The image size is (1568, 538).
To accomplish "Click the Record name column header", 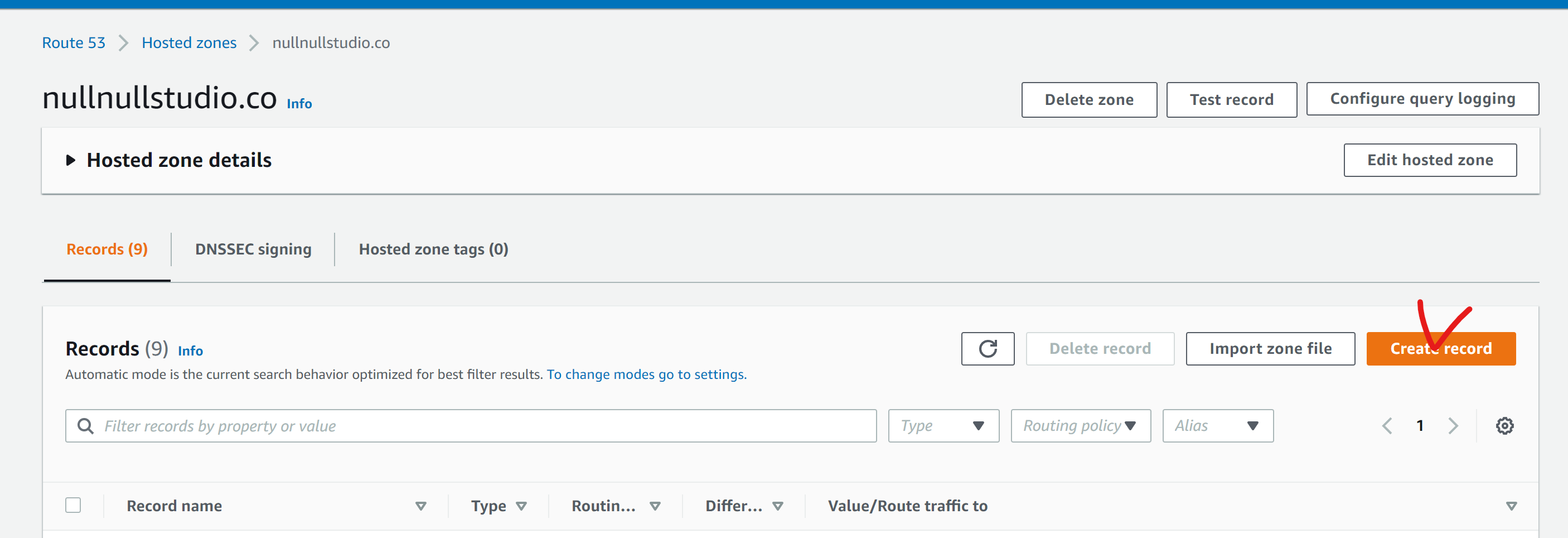I will point(174,506).
